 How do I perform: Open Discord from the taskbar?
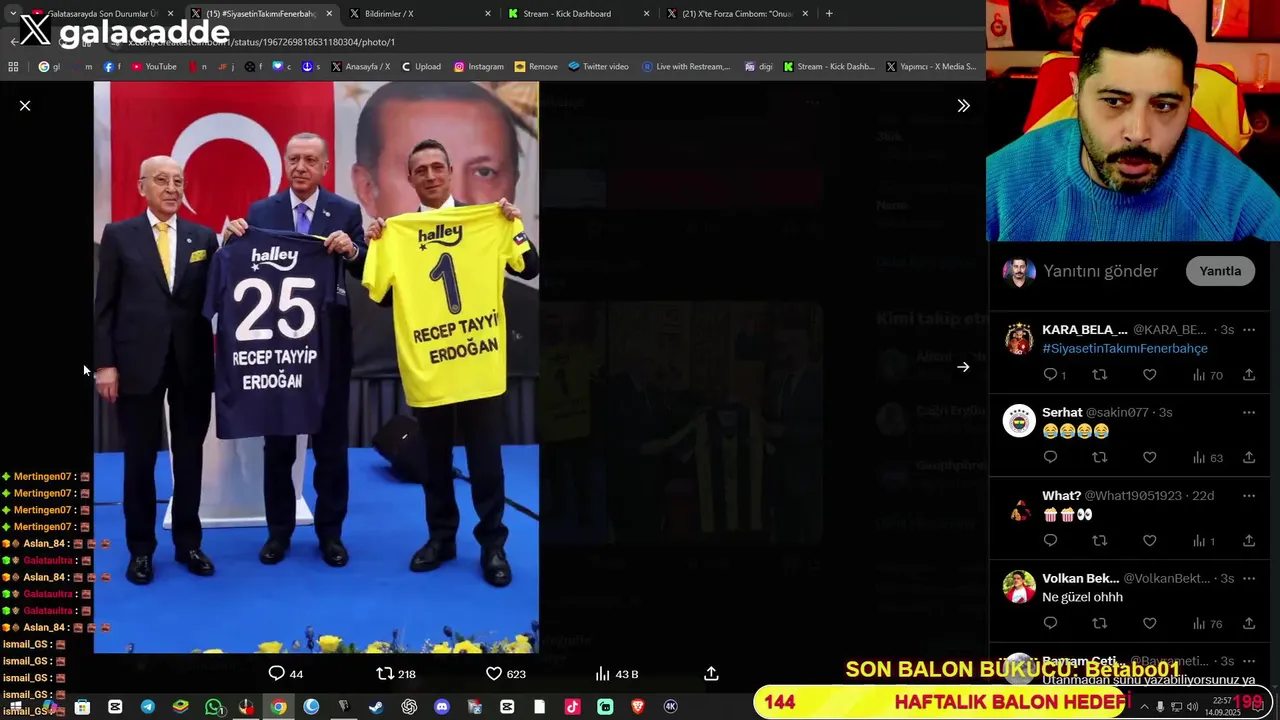coord(442,707)
